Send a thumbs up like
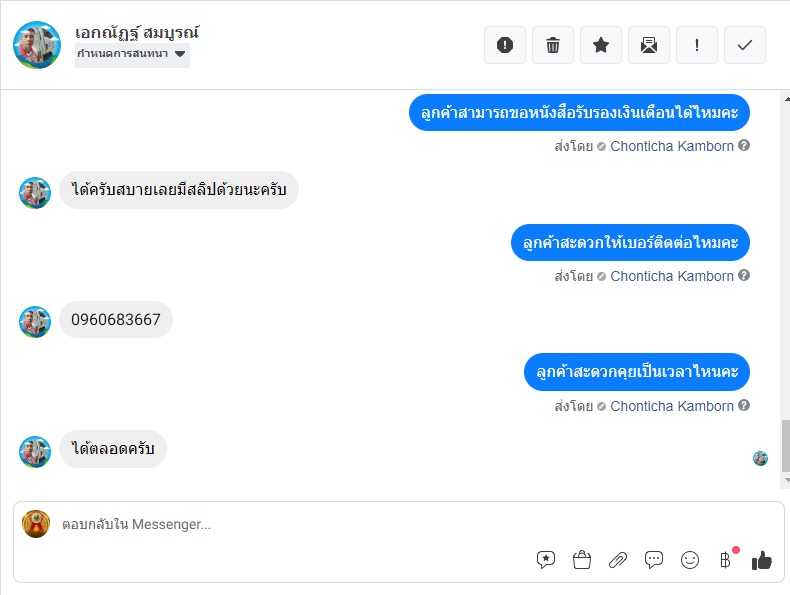Screen dimensions: 790x595 (762, 560)
